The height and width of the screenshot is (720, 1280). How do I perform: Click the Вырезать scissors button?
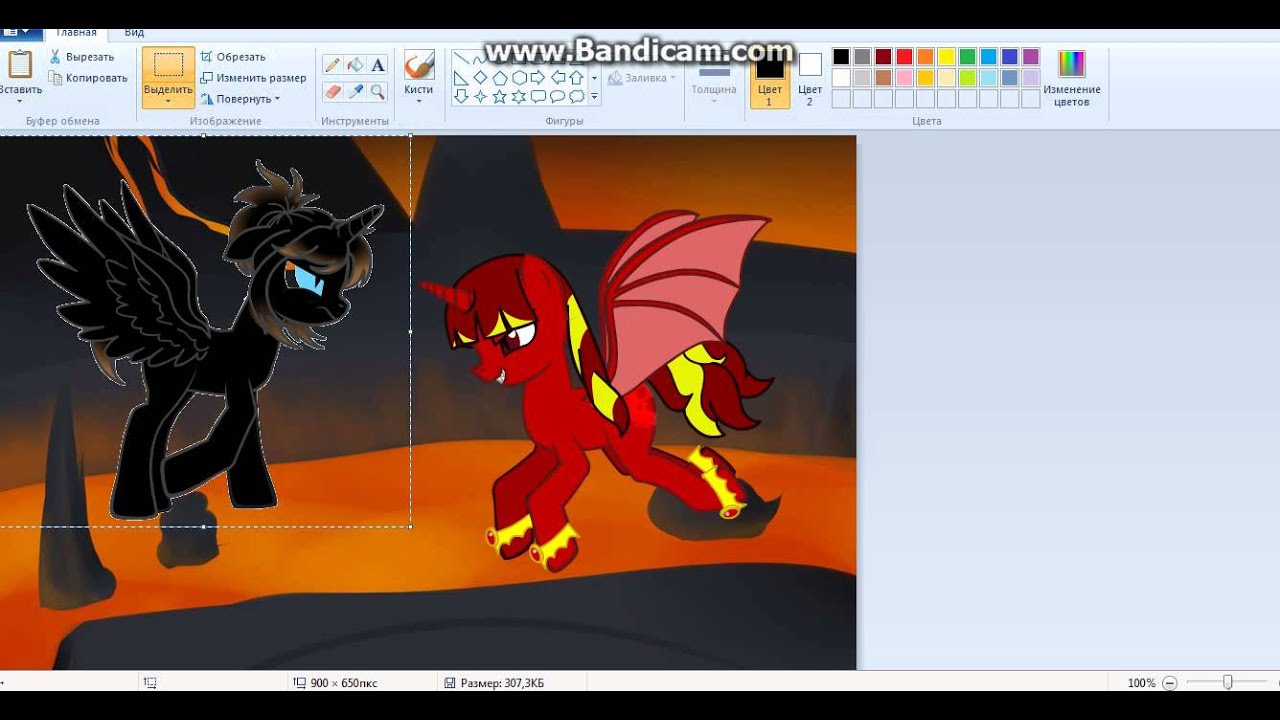tap(82, 57)
